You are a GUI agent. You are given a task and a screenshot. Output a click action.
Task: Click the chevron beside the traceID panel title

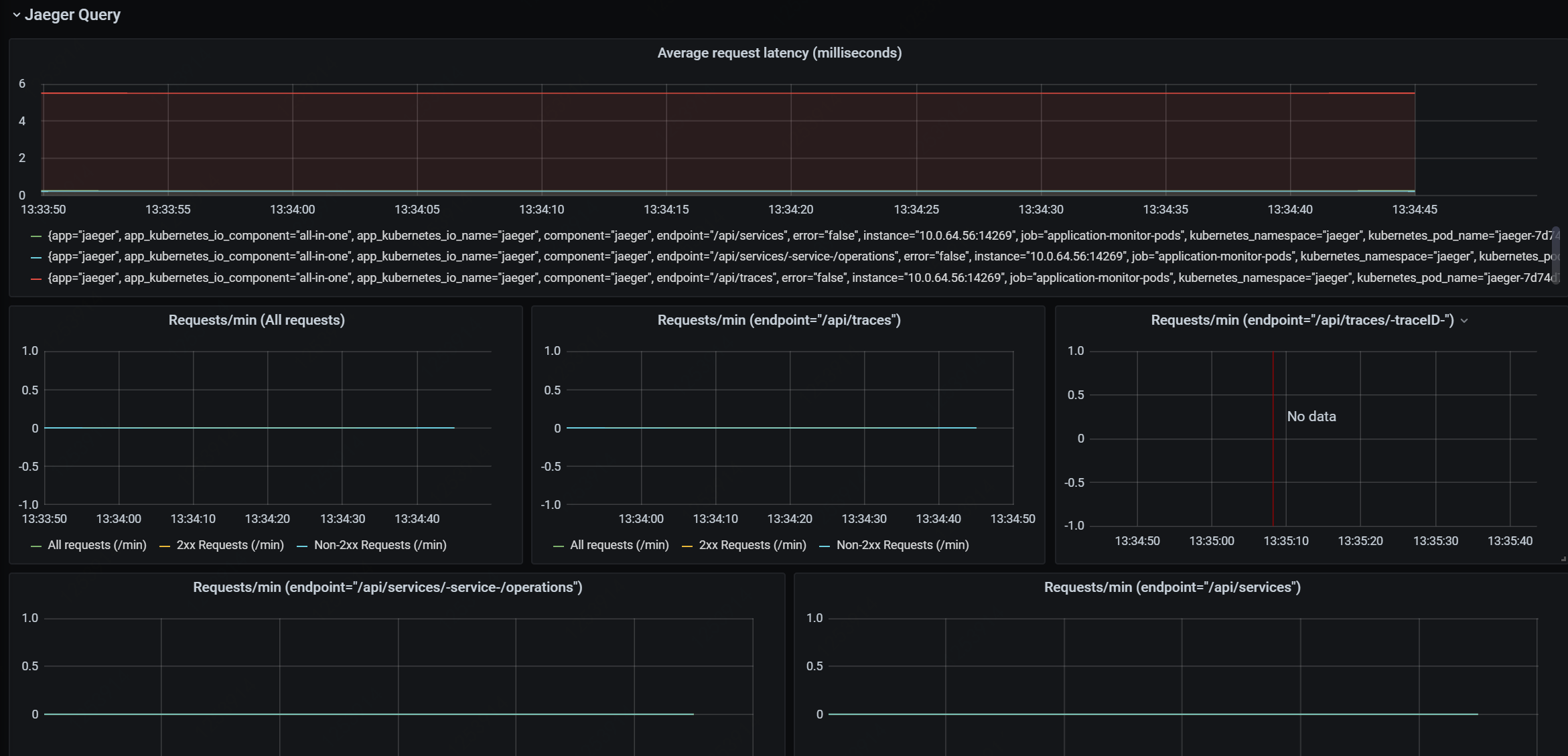(1464, 321)
